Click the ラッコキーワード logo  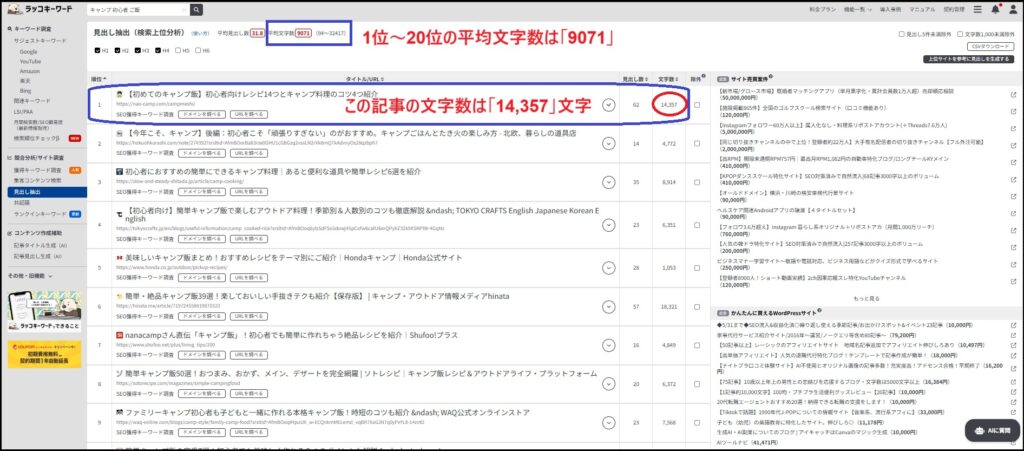pos(40,10)
